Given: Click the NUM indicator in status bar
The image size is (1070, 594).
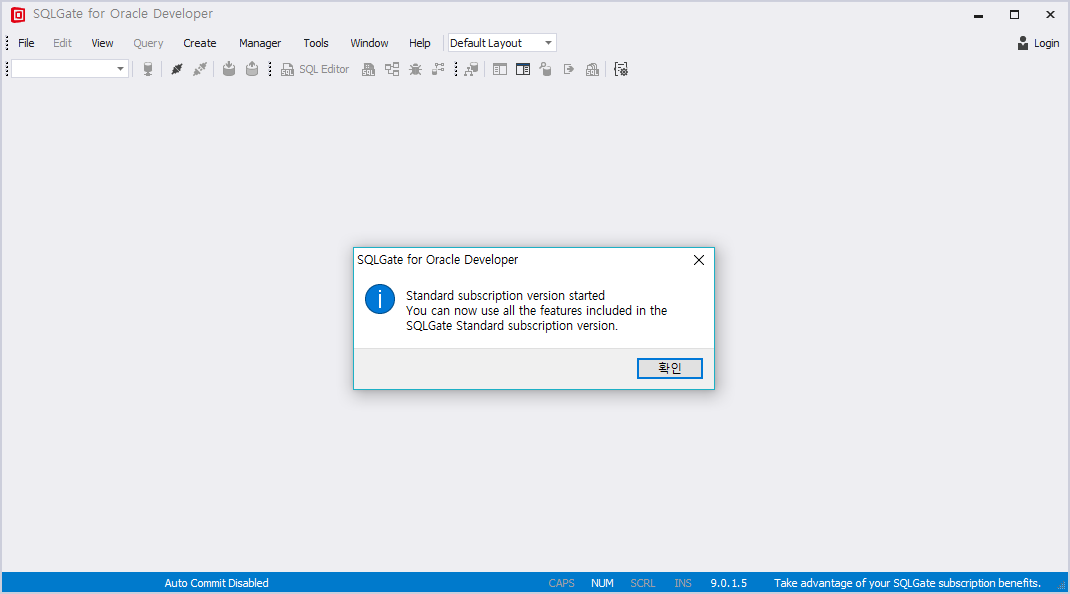Looking at the screenshot, I should (603, 583).
